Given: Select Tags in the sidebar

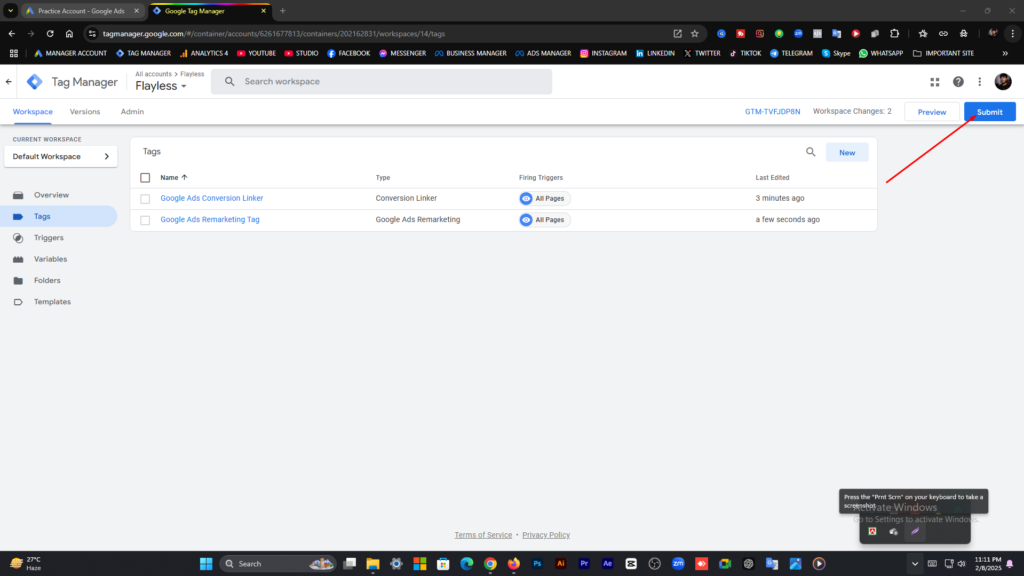Looking at the screenshot, I should [x=59, y=216].
